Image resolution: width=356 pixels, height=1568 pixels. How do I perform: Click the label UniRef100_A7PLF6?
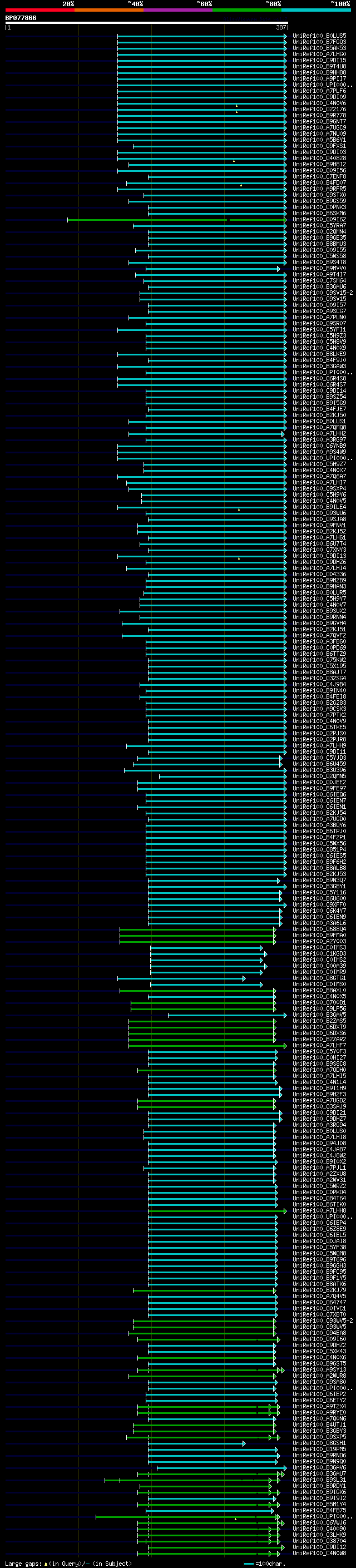click(319, 91)
